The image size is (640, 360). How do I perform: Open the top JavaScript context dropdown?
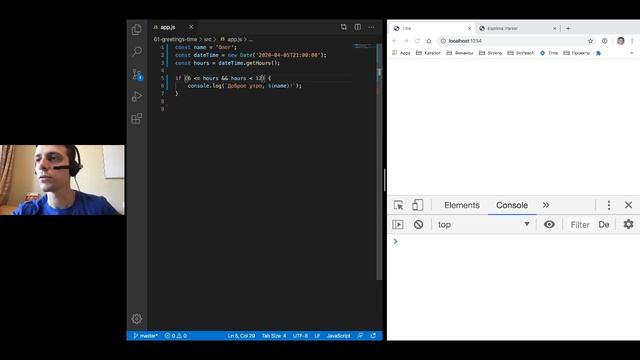tap(483, 224)
